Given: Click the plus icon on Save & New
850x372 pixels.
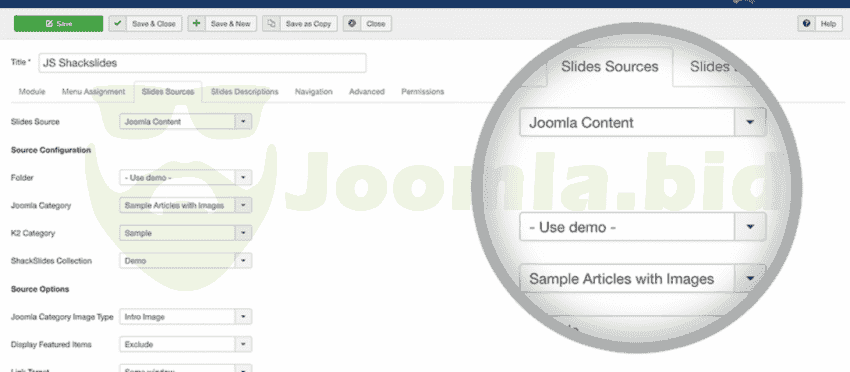Looking at the screenshot, I should 196,24.
